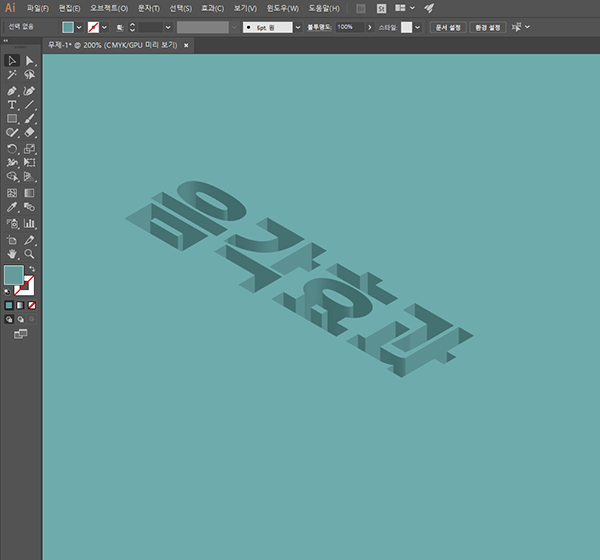Select the Pen tool
This screenshot has height=560, width=600.
click(x=11, y=91)
